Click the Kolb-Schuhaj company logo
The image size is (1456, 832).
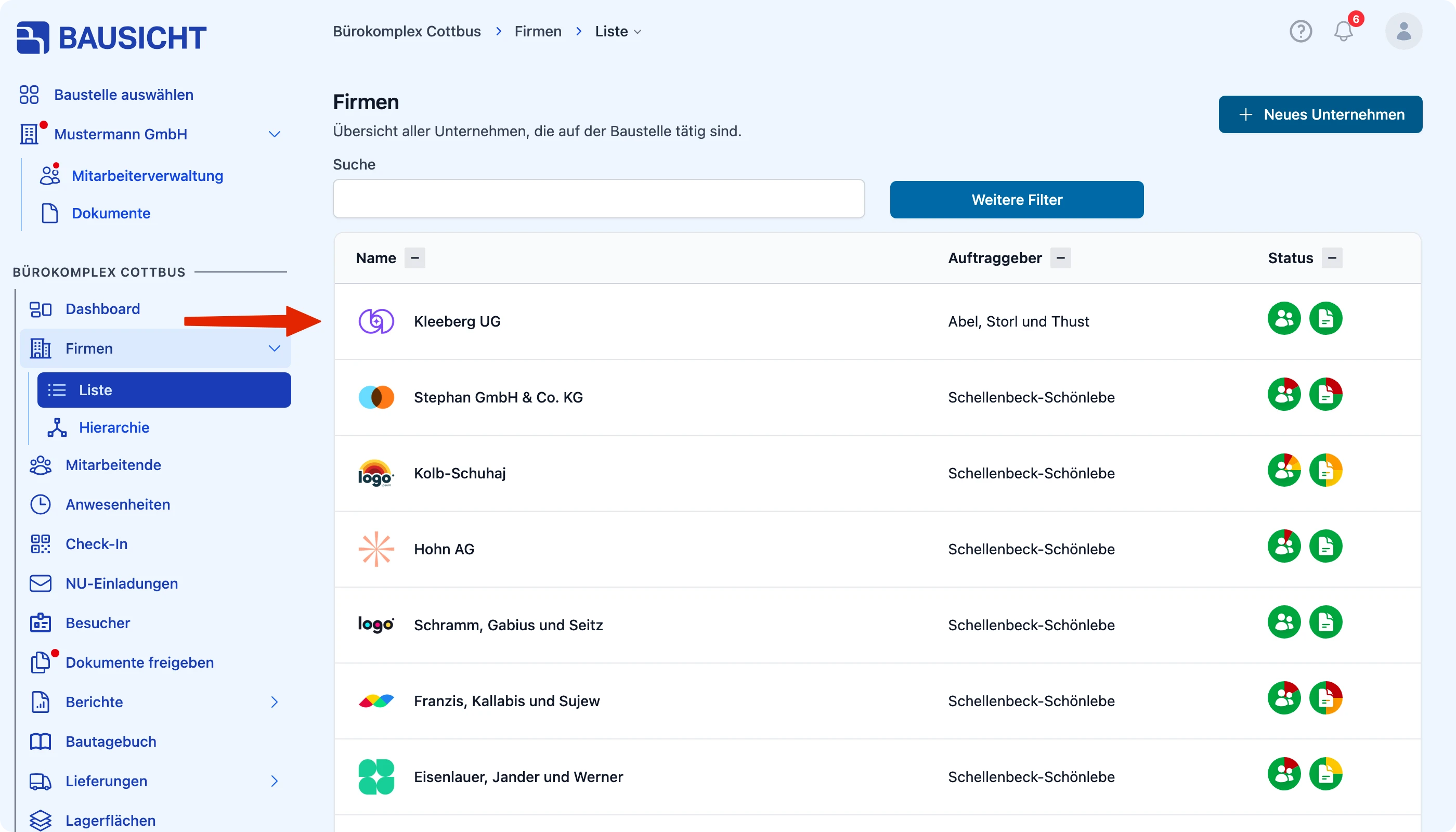376,473
